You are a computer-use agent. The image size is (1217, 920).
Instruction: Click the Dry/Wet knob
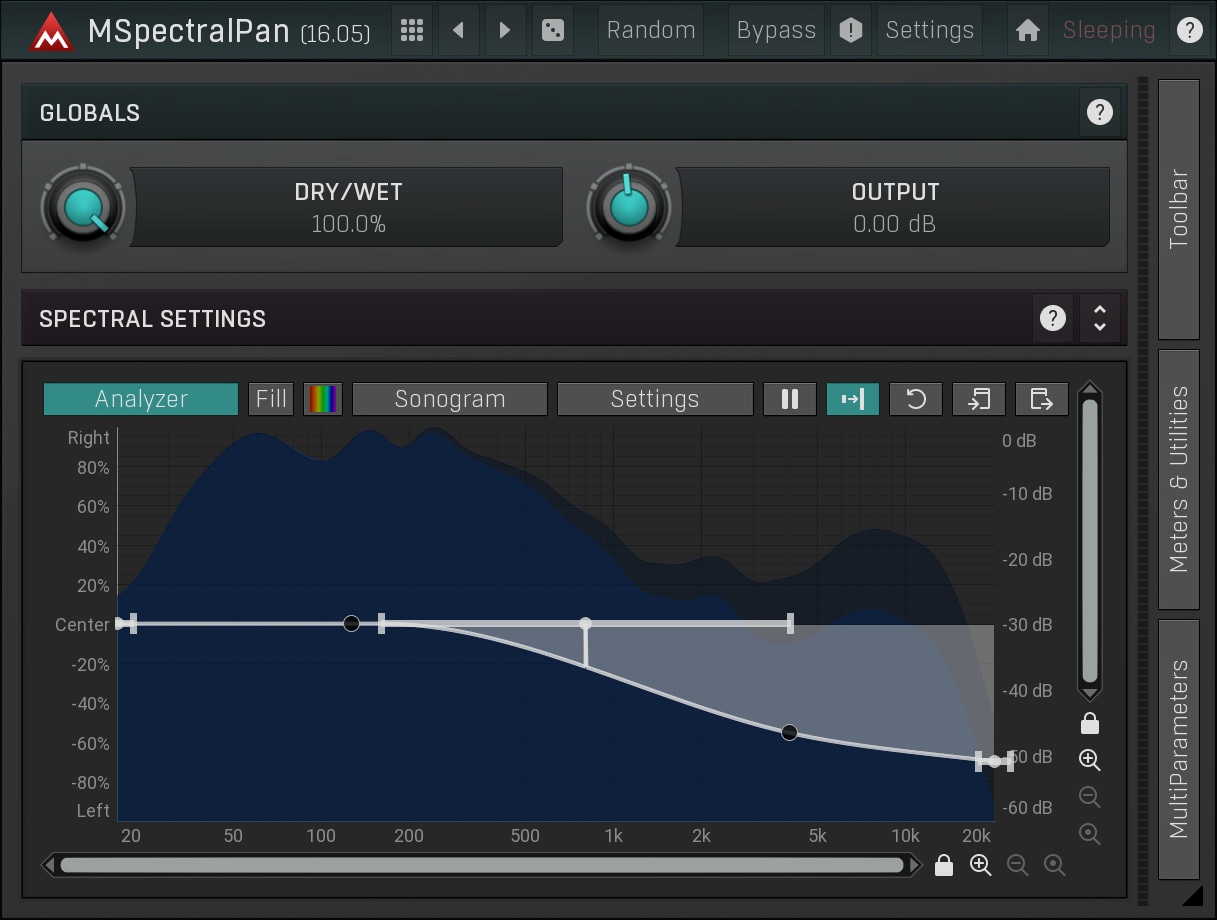(82, 207)
